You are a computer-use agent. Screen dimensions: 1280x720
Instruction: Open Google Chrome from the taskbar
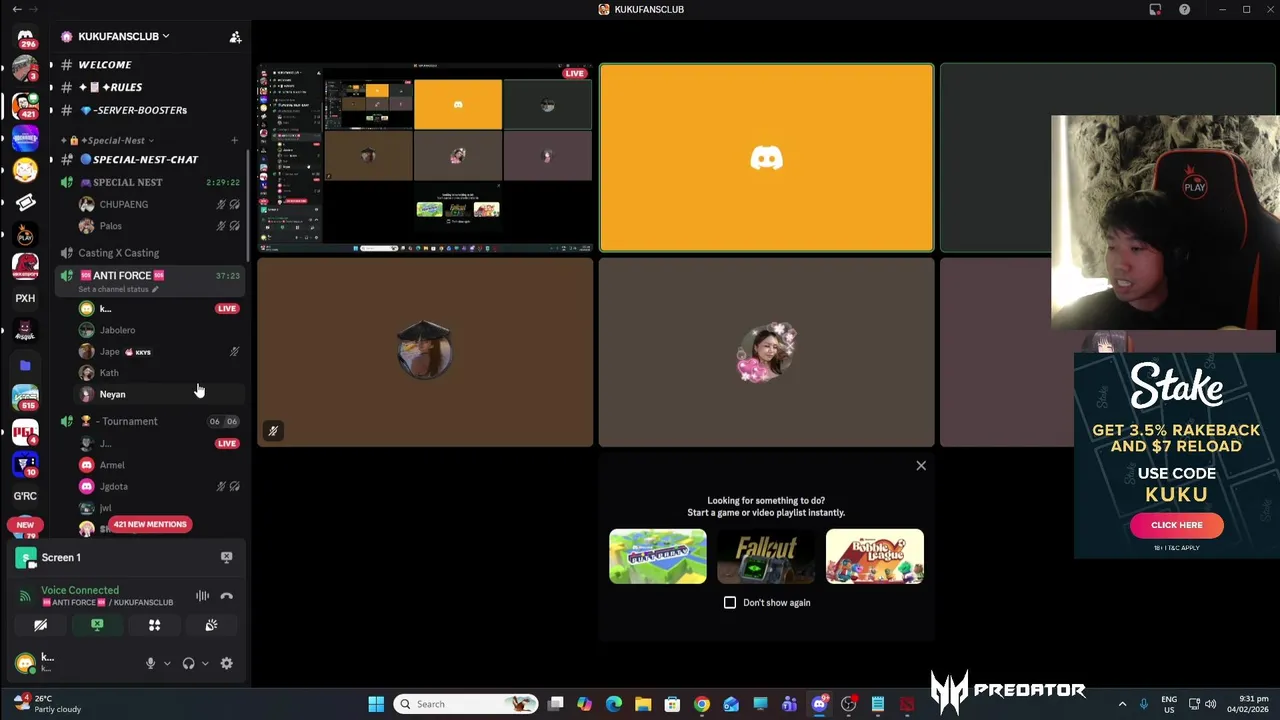(x=702, y=704)
